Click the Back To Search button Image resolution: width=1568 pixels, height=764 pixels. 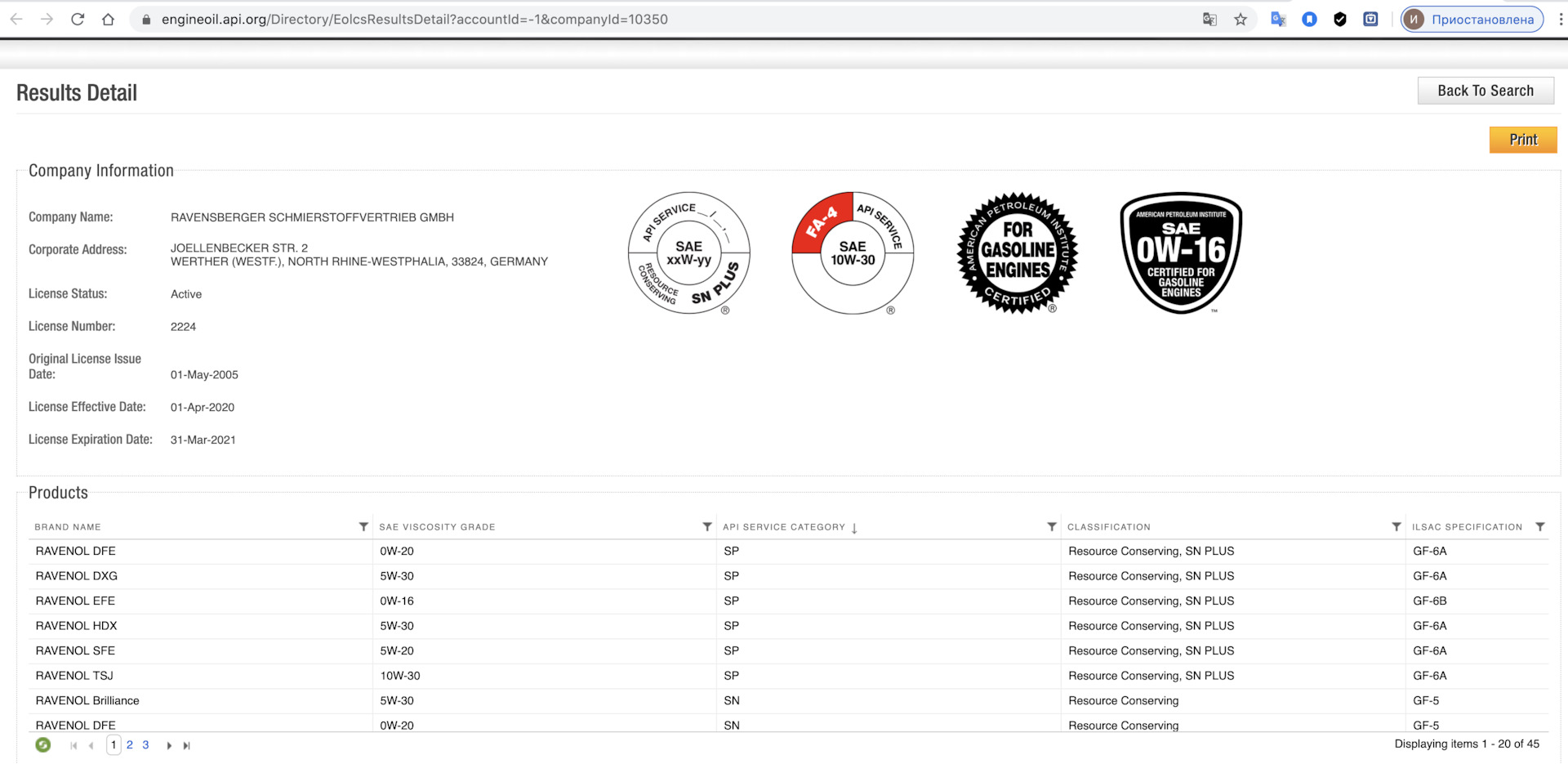pyautogui.click(x=1486, y=91)
